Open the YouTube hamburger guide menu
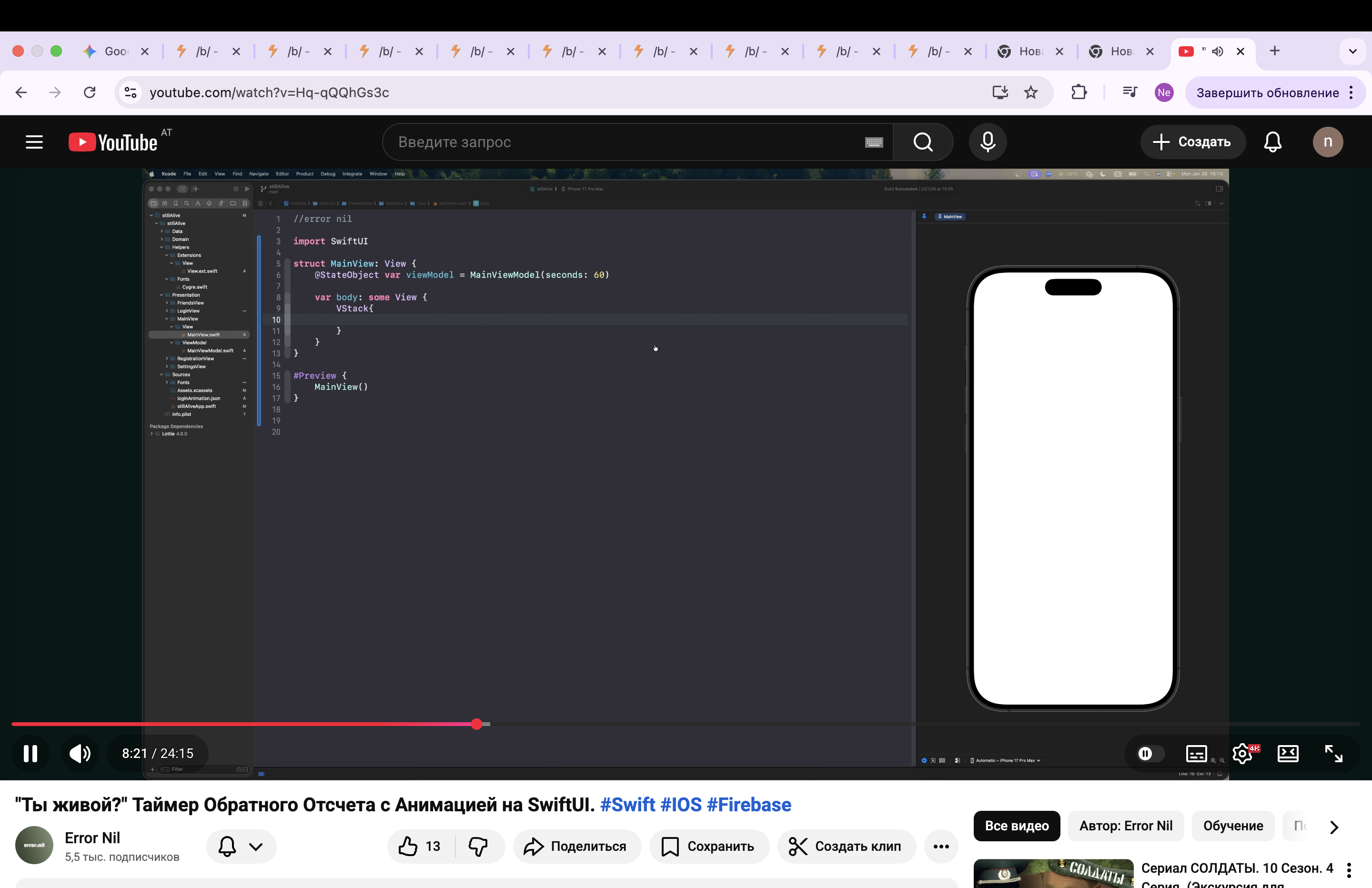1372x888 pixels. pyautogui.click(x=34, y=142)
